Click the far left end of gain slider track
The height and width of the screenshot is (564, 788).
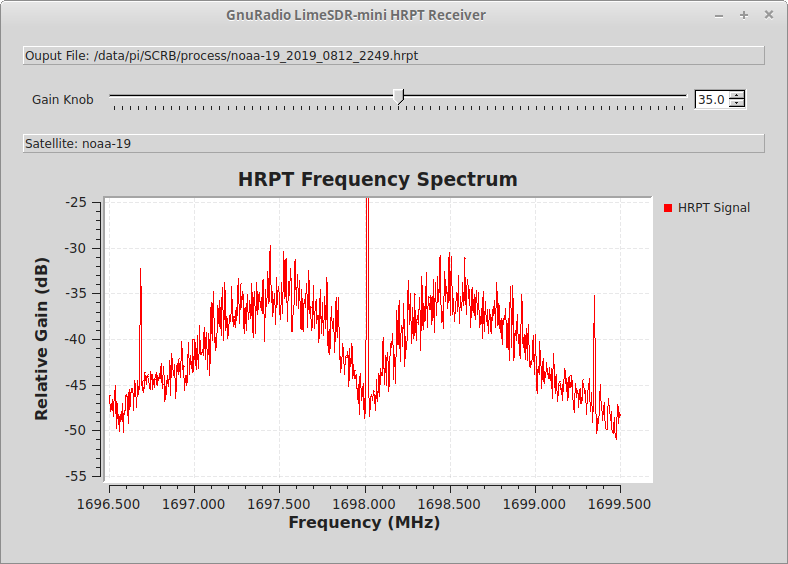(113, 97)
